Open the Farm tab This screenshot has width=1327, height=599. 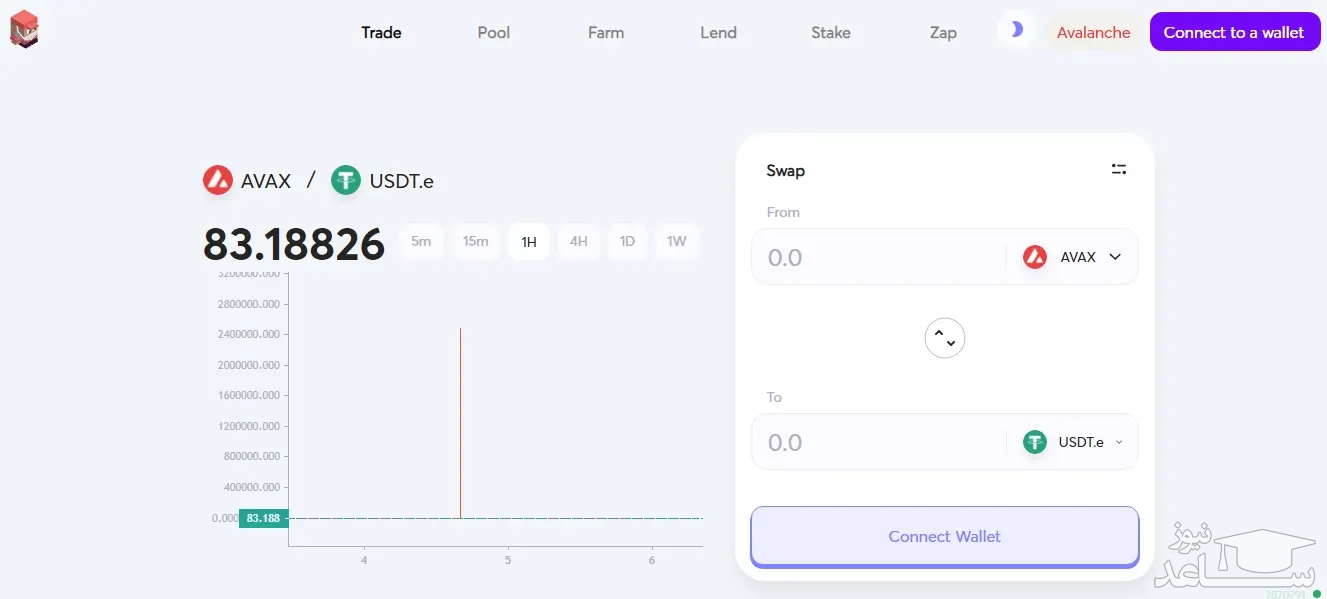pos(606,32)
